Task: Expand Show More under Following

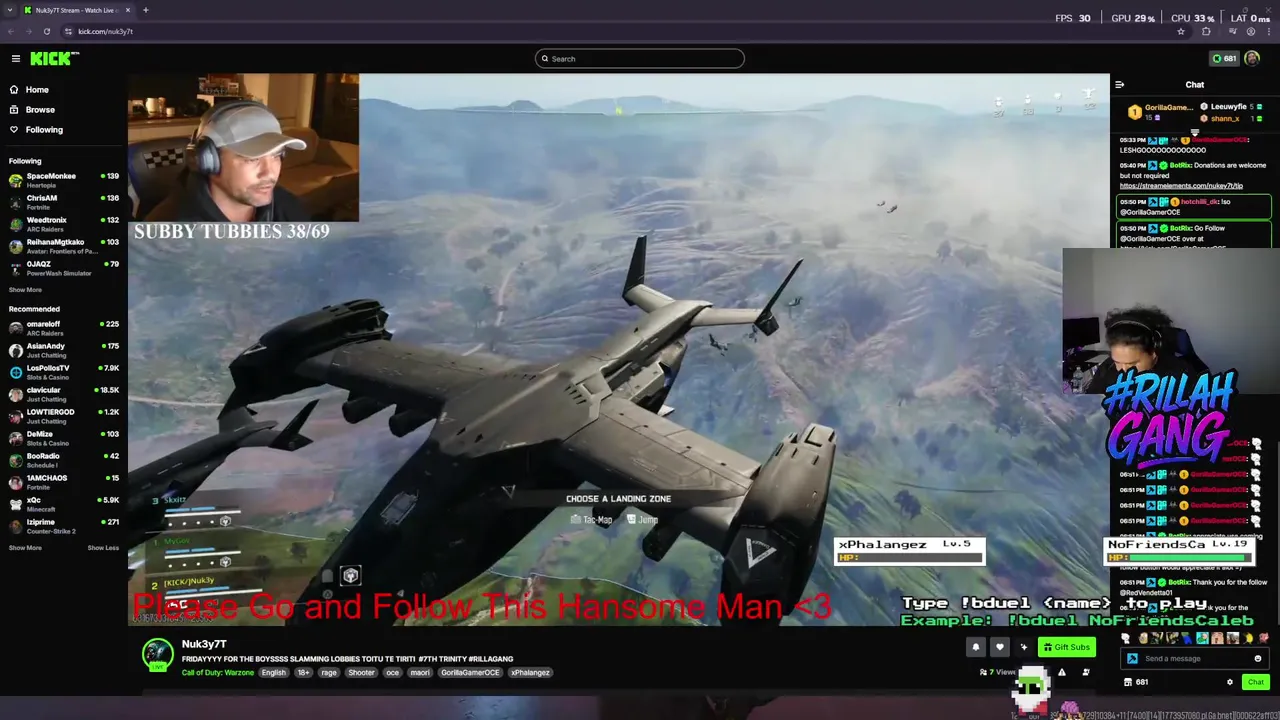Action: coord(25,290)
